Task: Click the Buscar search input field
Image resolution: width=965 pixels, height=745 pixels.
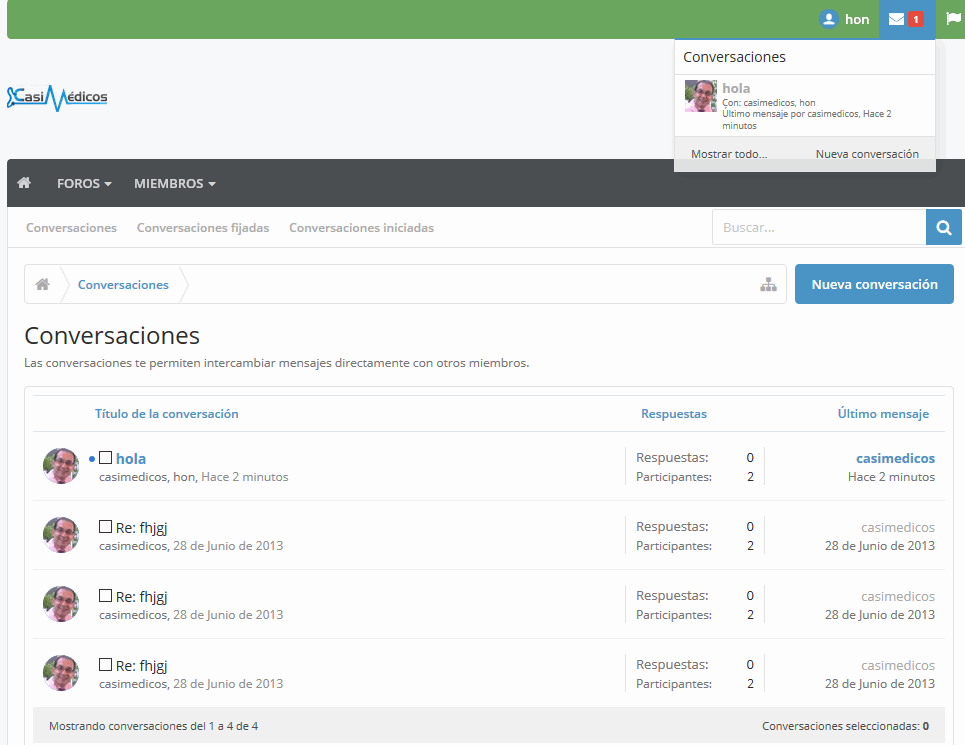Action: coord(818,228)
